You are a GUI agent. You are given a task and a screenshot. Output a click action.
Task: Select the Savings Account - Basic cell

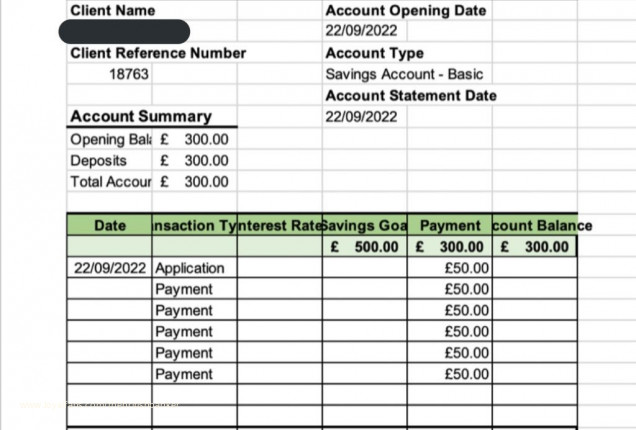tap(395, 74)
